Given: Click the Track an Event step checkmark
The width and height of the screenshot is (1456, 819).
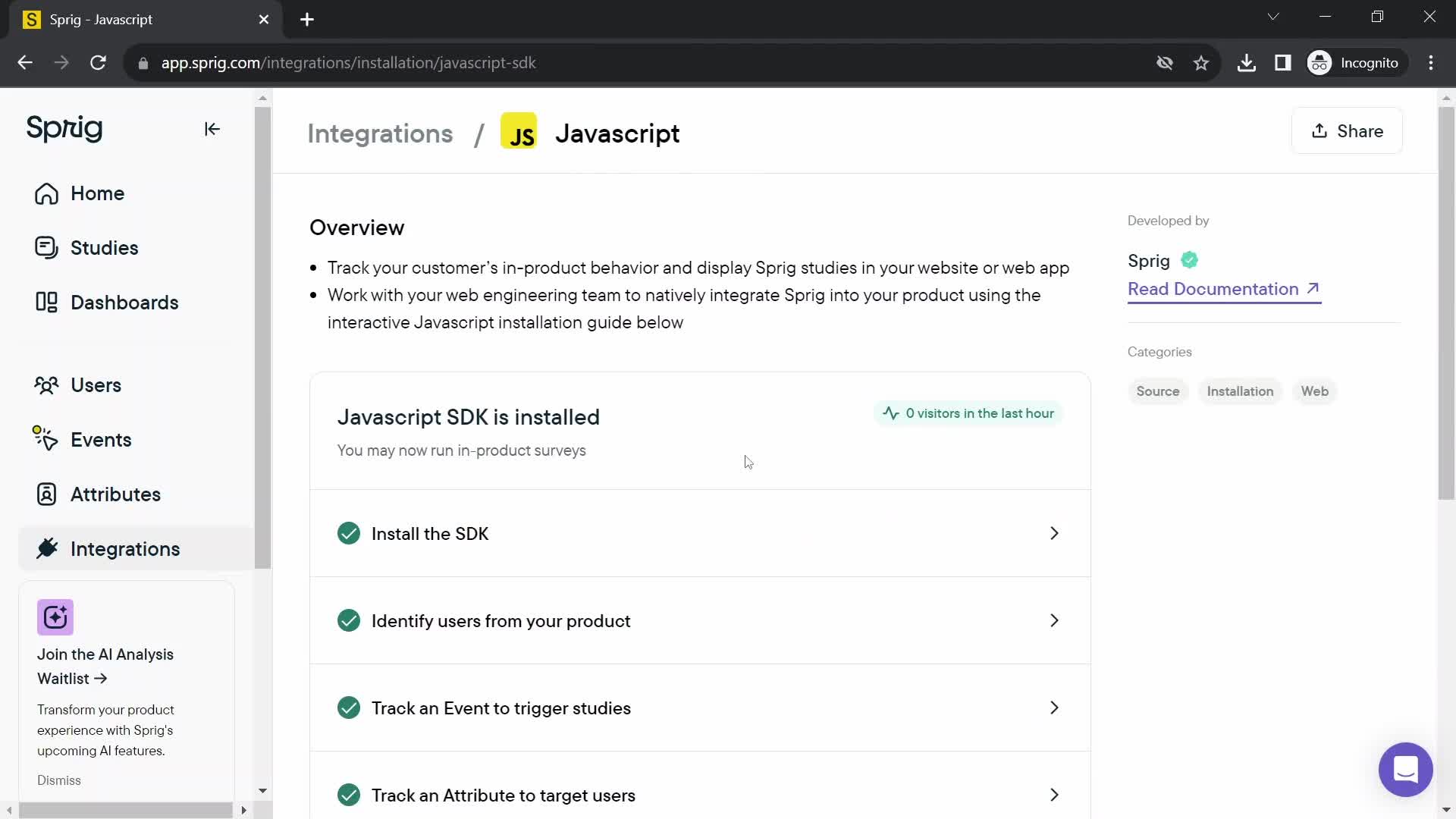Looking at the screenshot, I should tap(349, 708).
